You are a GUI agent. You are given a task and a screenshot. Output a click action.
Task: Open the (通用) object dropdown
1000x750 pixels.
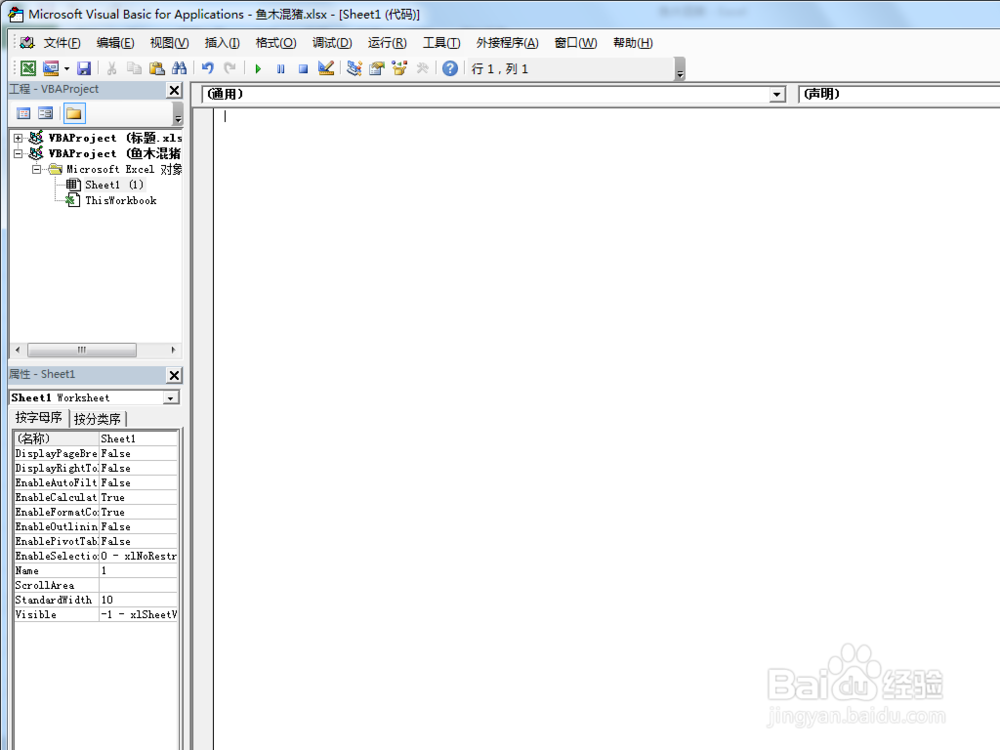pyautogui.click(x=776, y=94)
